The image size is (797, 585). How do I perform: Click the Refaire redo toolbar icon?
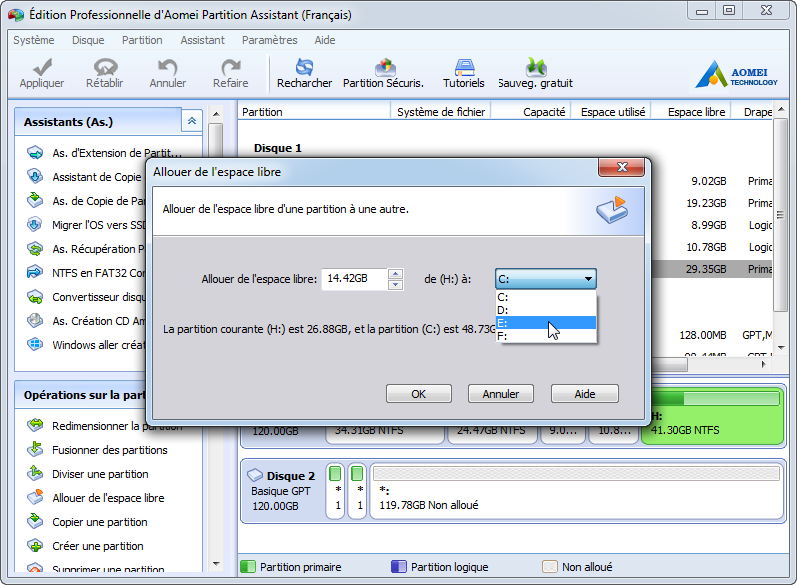[231, 67]
